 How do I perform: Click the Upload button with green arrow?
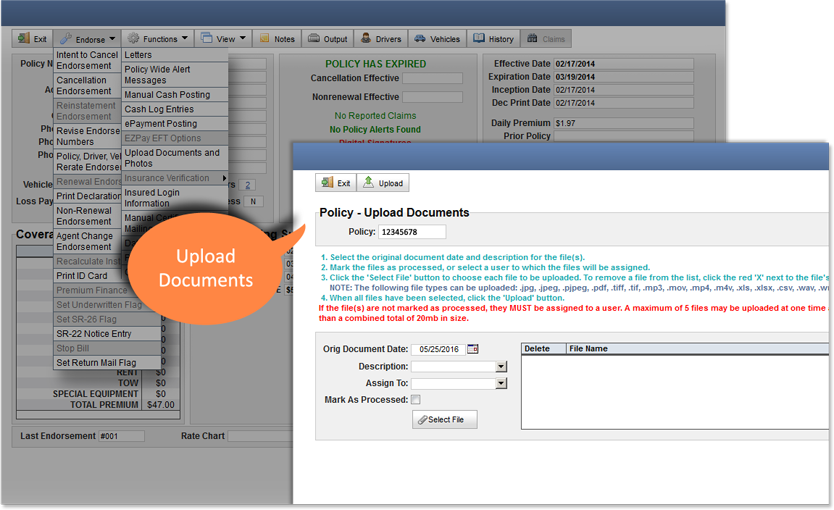(383, 183)
